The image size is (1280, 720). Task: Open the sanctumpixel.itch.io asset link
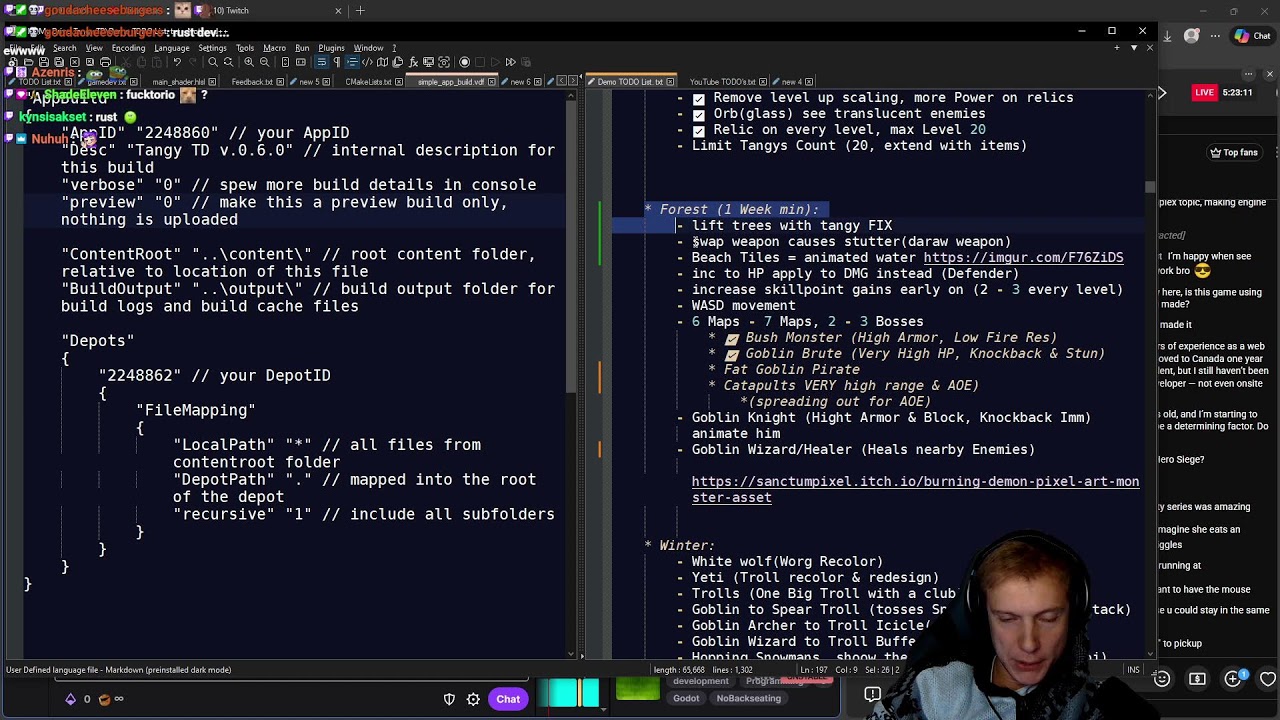coord(915,490)
